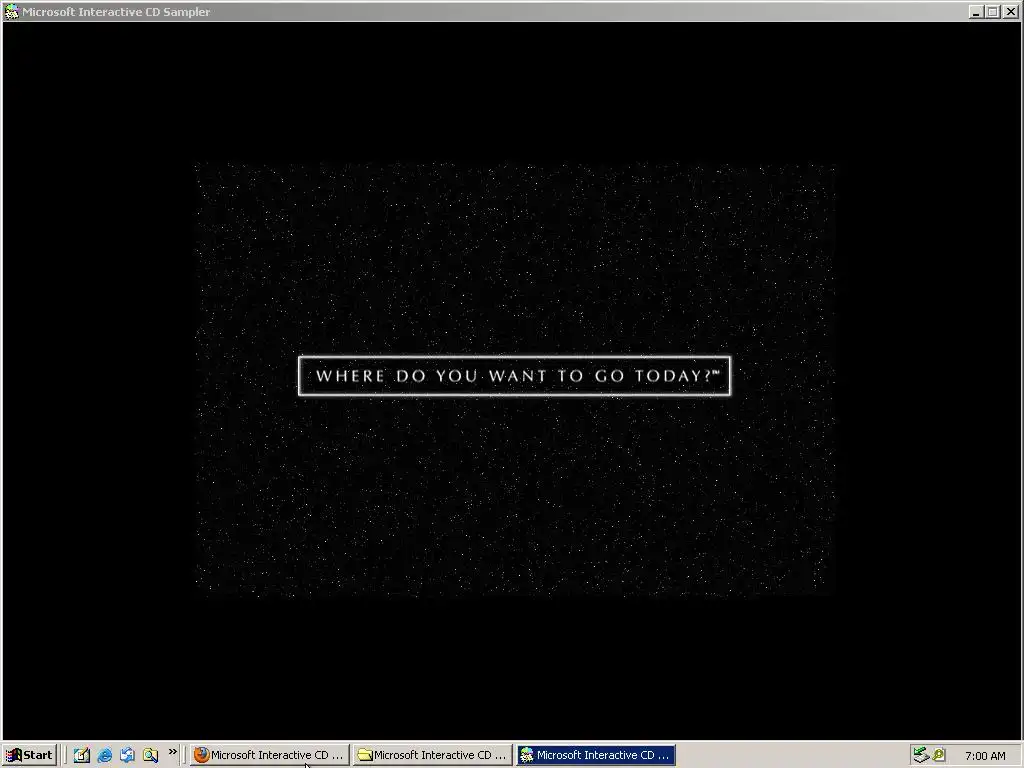This screenshot has height=768, width=1024.
Task: Click the first quick launch notepad icon
Action: (82, 755)
